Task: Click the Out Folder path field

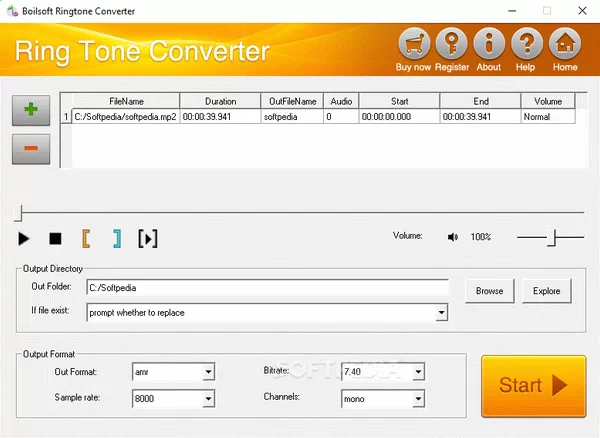Action: click(x=267, y=288)
